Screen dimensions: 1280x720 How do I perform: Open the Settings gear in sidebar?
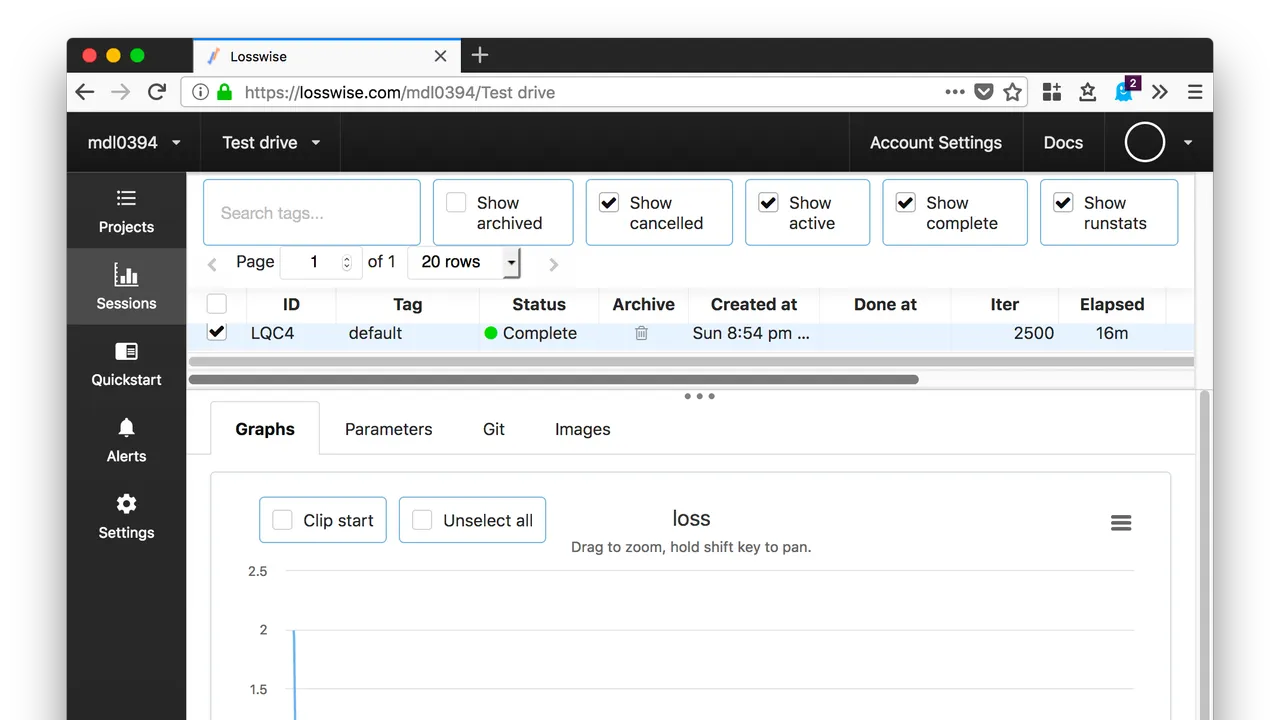(x=126, y=504)
